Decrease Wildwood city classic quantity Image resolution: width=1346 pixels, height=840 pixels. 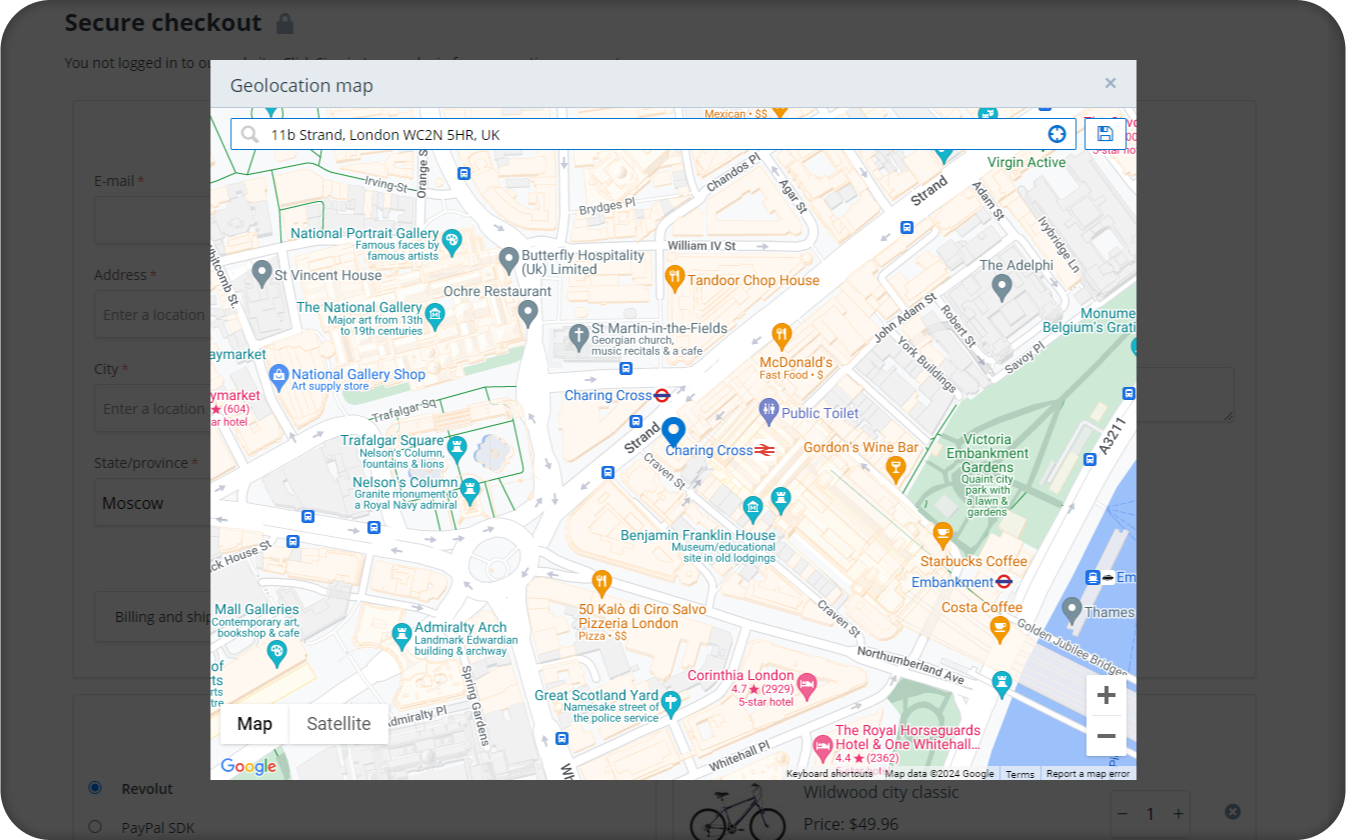point(1123,814)
